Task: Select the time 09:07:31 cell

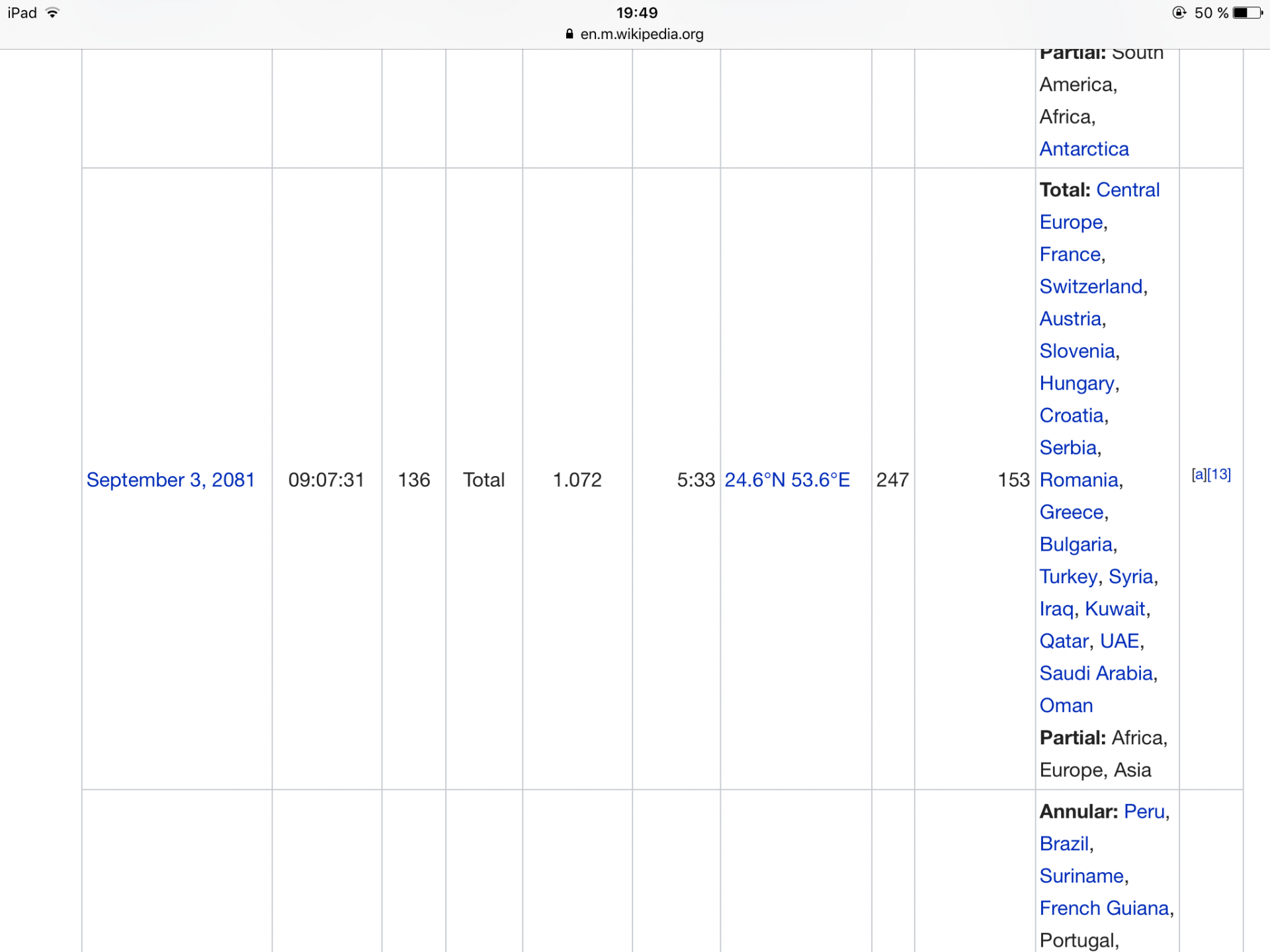Action: click(326, 479)
